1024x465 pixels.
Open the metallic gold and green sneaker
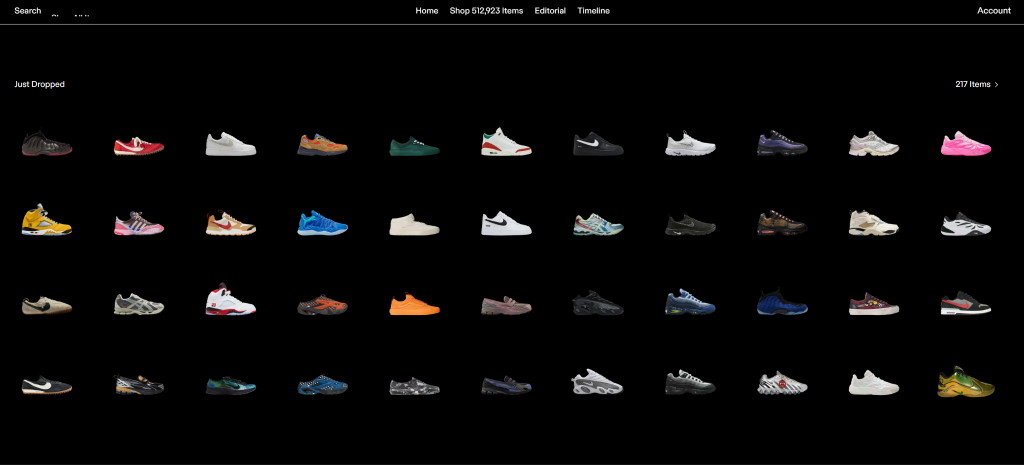(x=965, y=381)
